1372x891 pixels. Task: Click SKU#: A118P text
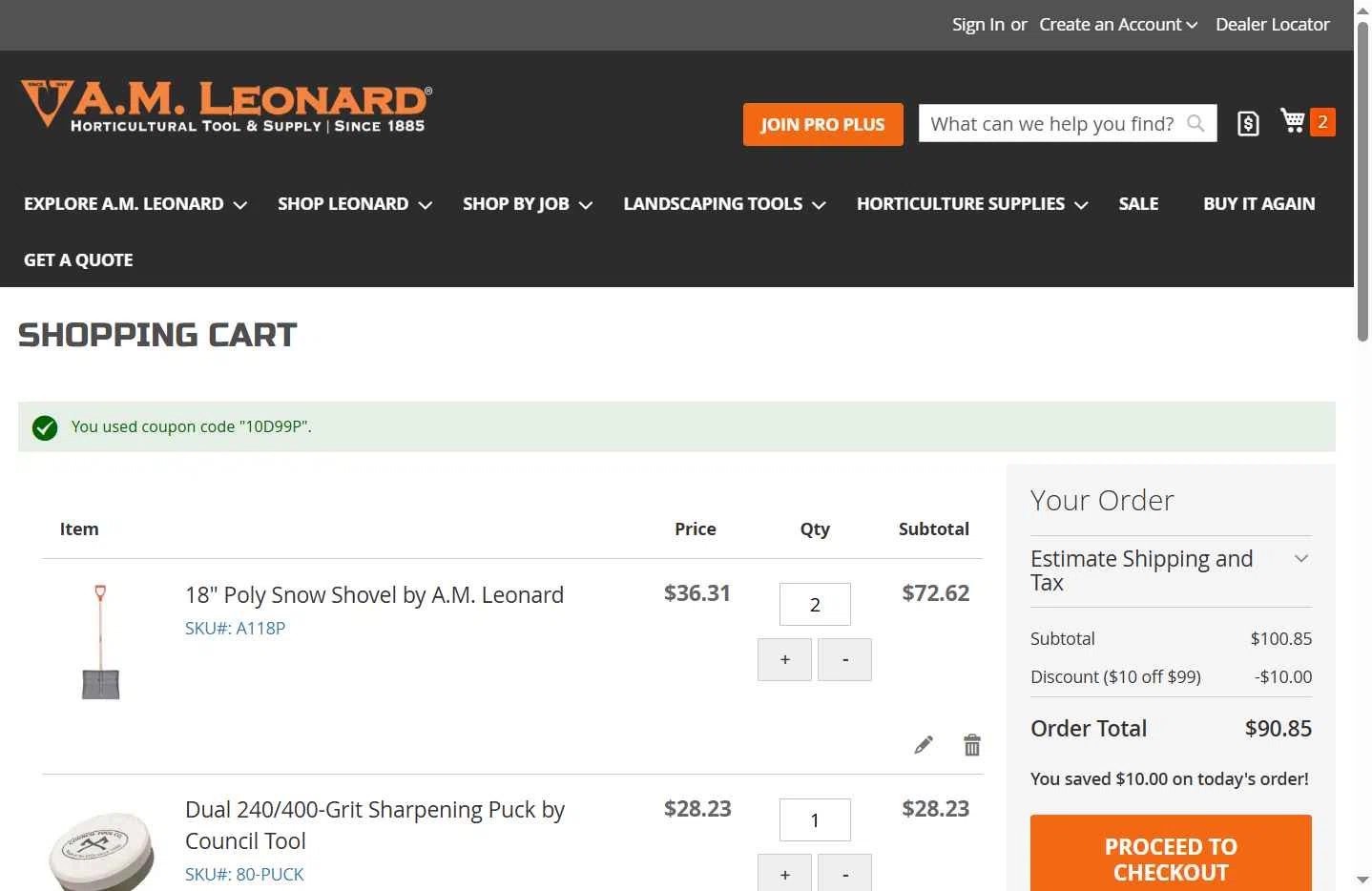235,628
